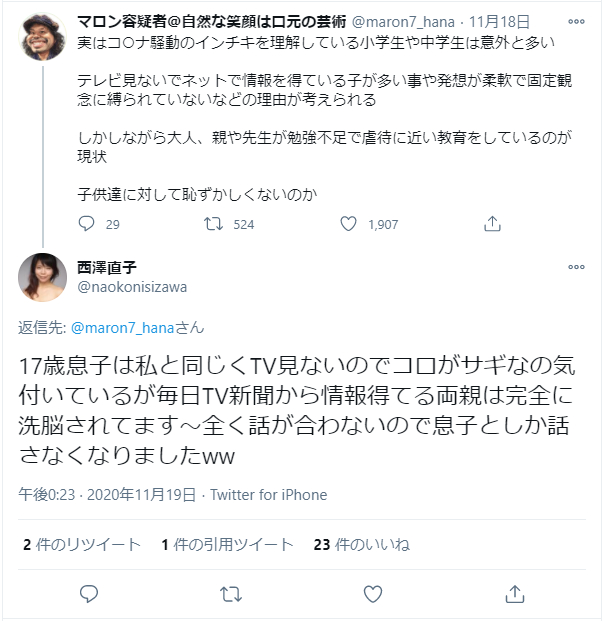Image resolution: width=604 pixels, height=621 pixels.
Task: Like the top tweet with 1,907 likes
Action: 348,224
